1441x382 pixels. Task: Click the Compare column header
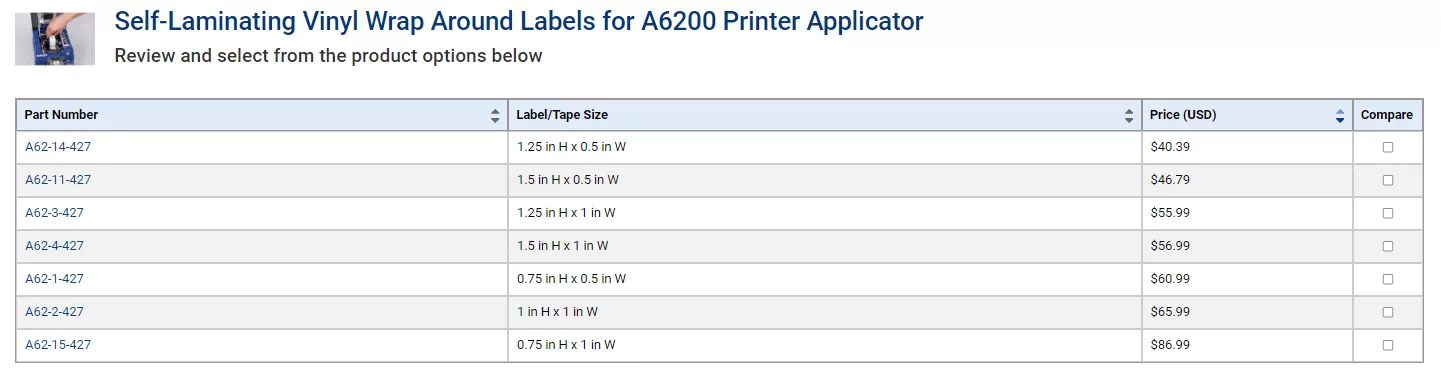pos(1387,115)
